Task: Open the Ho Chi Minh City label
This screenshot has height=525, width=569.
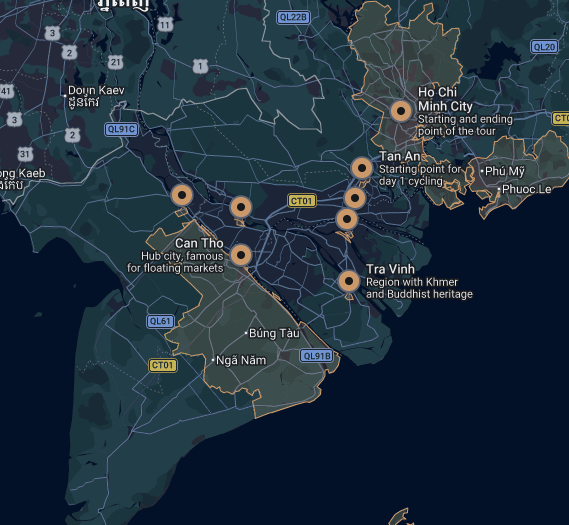Action: [x=445, y=99]
